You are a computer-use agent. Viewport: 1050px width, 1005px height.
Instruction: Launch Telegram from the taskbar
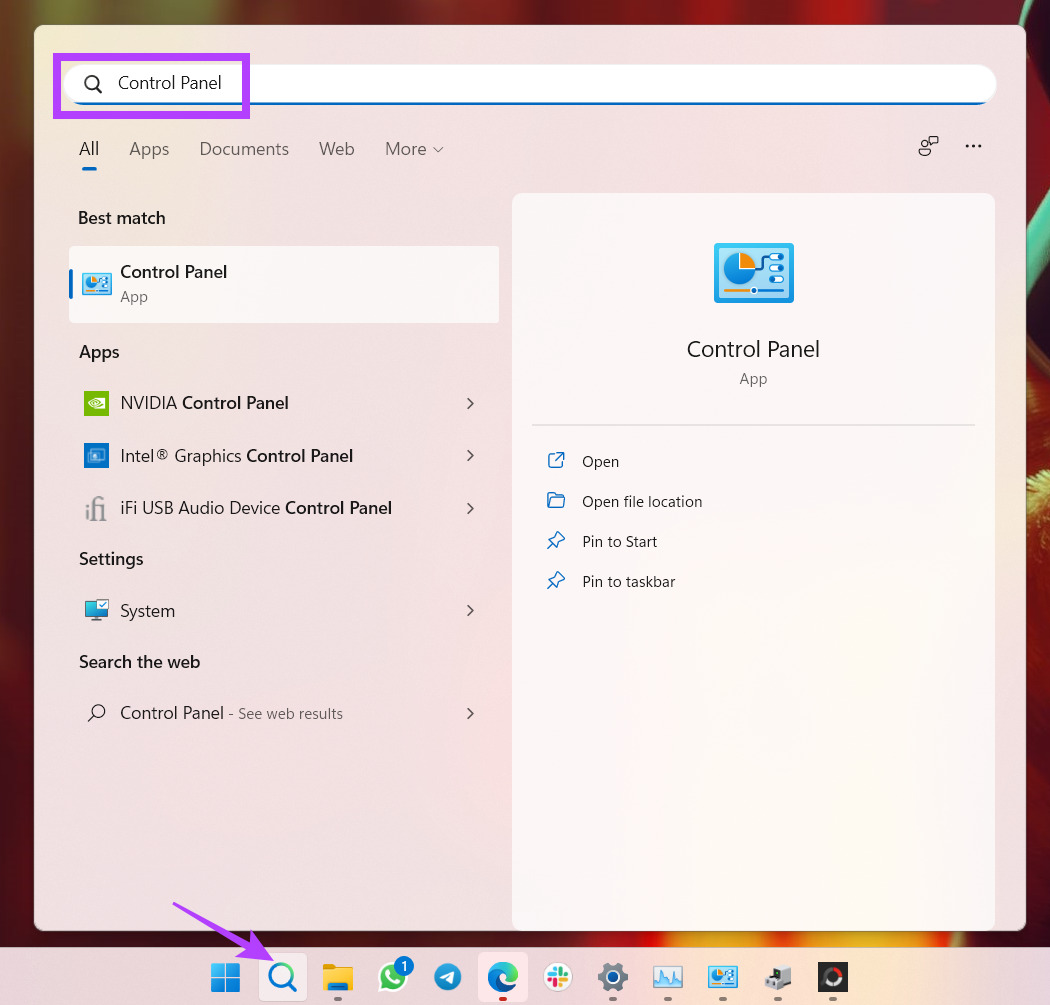click(x=447, y=977)
